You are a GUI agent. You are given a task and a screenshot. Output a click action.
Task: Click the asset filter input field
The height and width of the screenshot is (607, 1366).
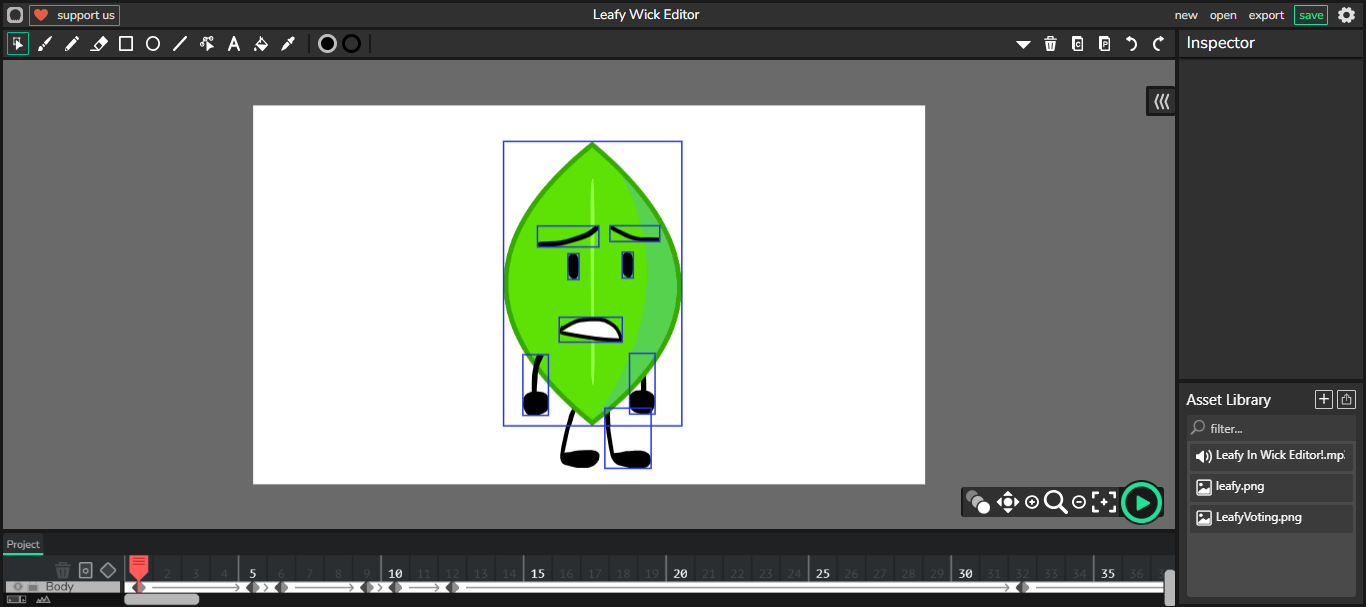click(x=1271, y=428)
